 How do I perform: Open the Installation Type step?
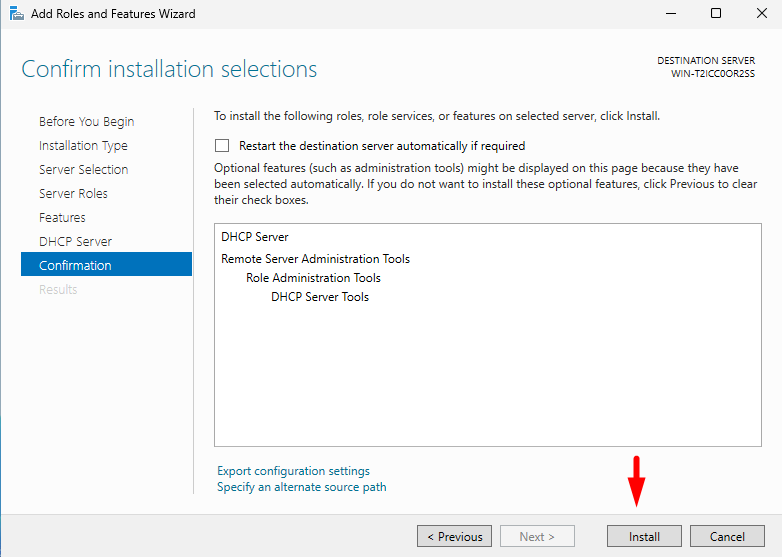point(83,145)
